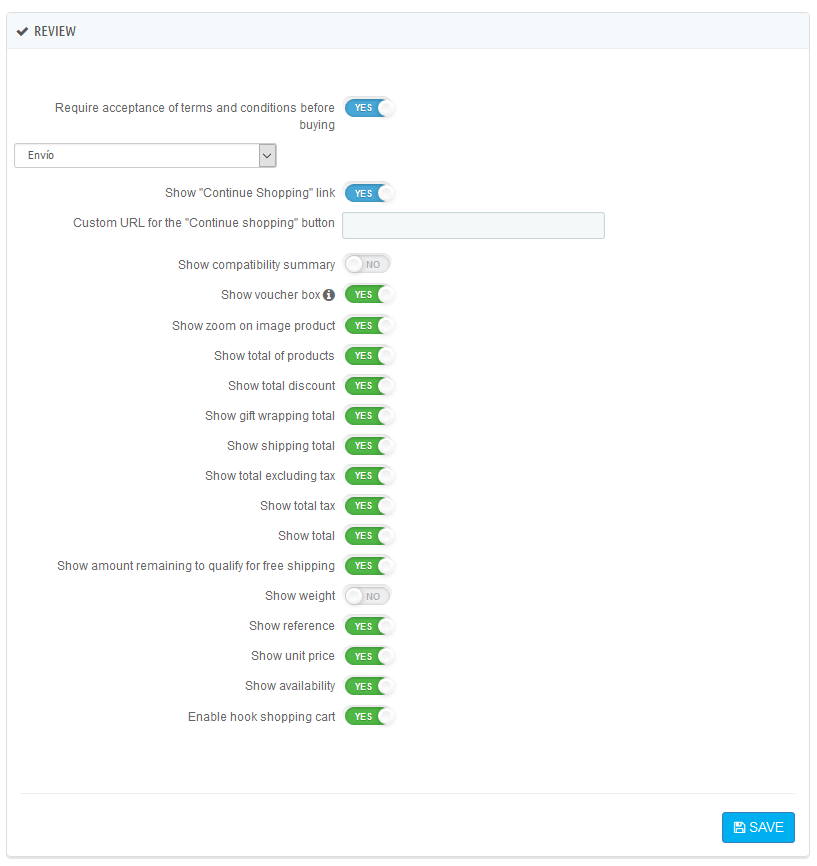This screenshot has height=866, width=817.
Task: Disable Show zoom on image product
Action: tap(369, 325)
